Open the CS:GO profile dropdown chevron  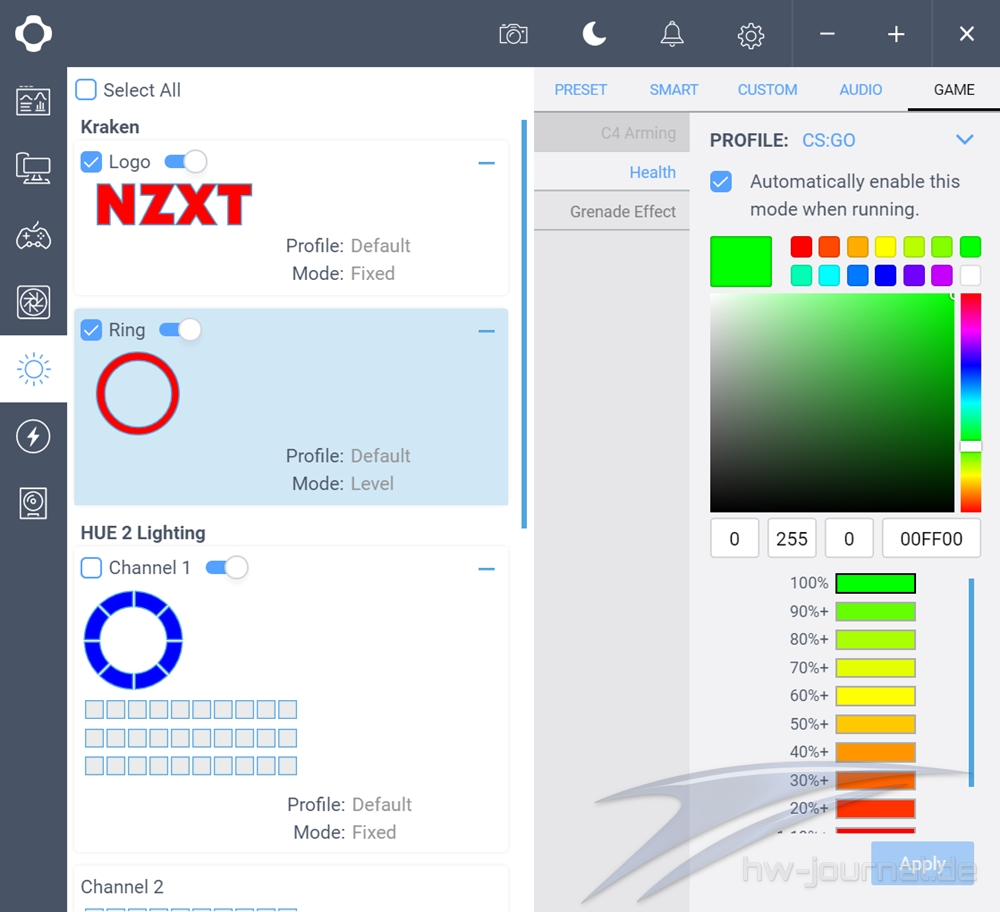pyautogui.click(x=964, y=140)
